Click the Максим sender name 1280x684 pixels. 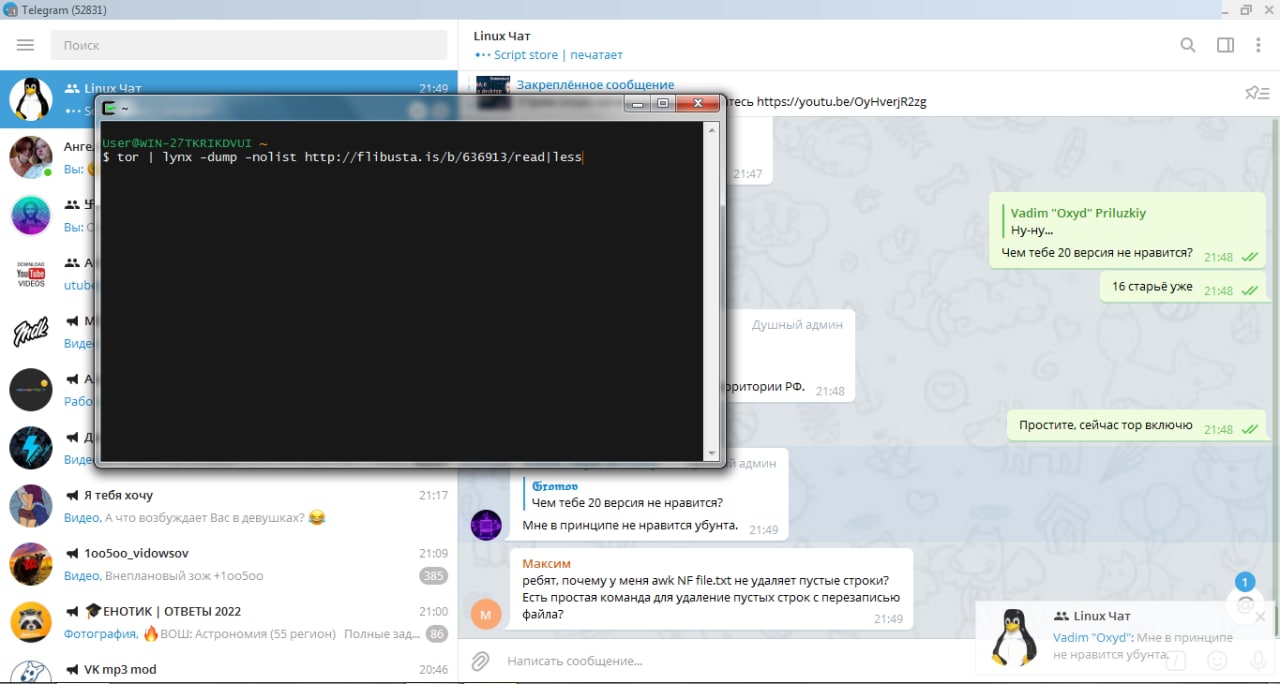pyautogui.click(x=546, y=563)
